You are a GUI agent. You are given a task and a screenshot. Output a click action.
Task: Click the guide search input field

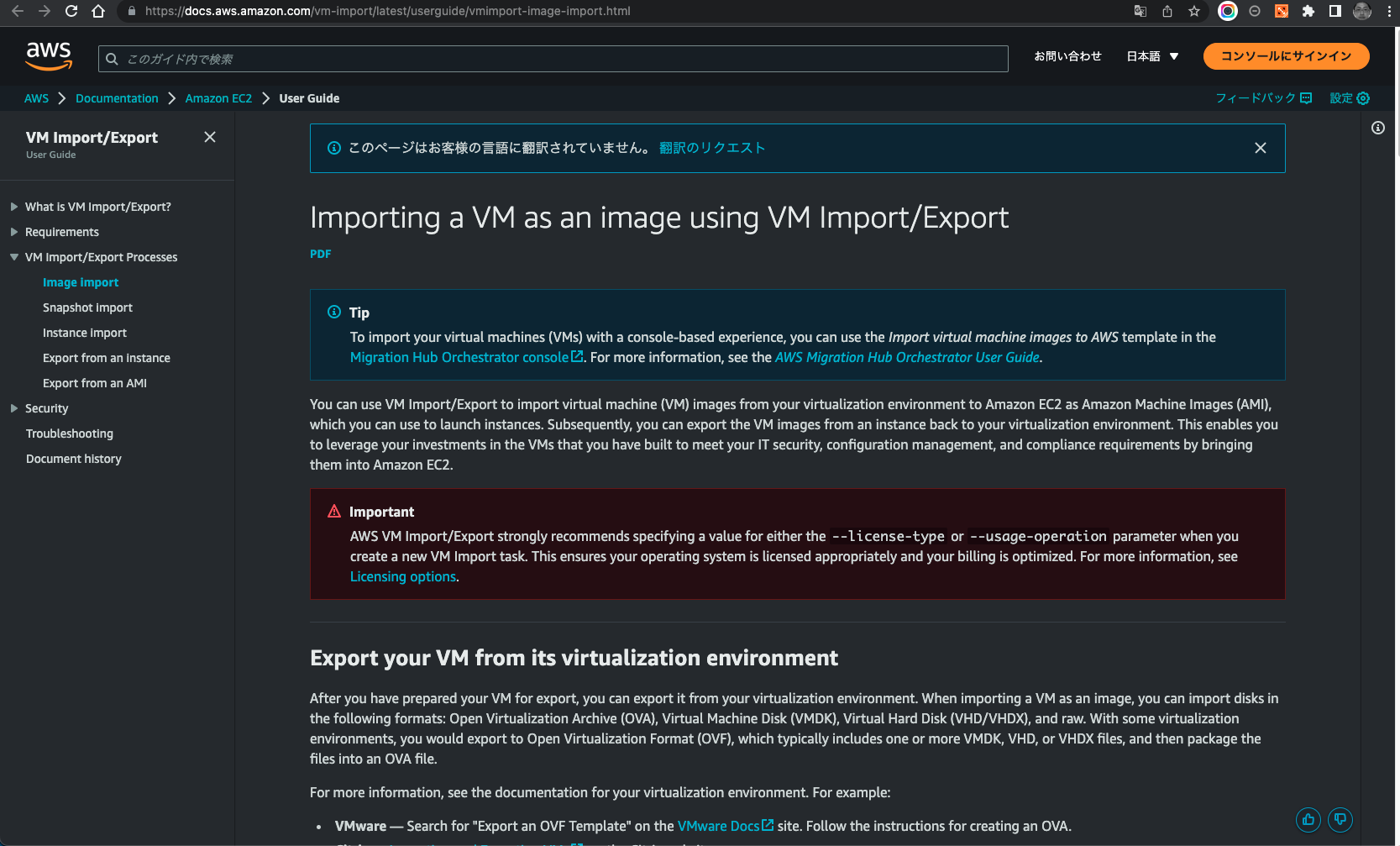point(553,59)
